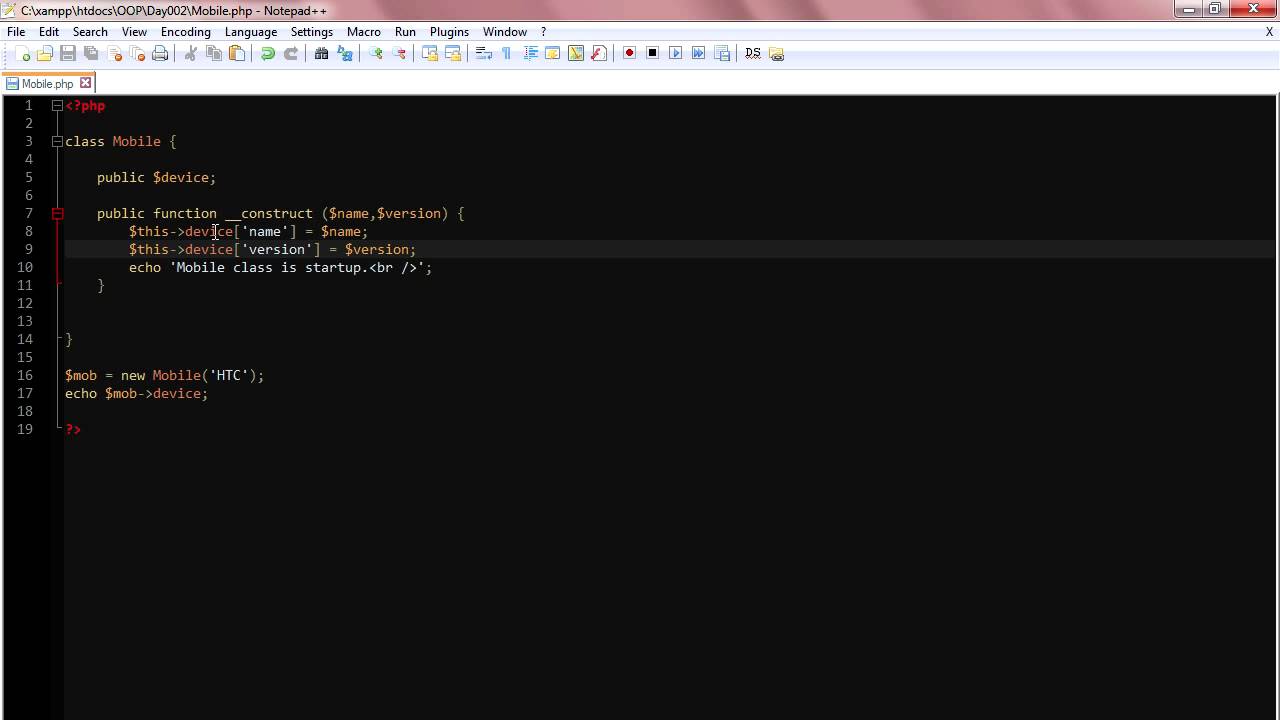Toggle the Document Map icon
The width and height of the screenshot is (1280, 720).
point(576,54)
